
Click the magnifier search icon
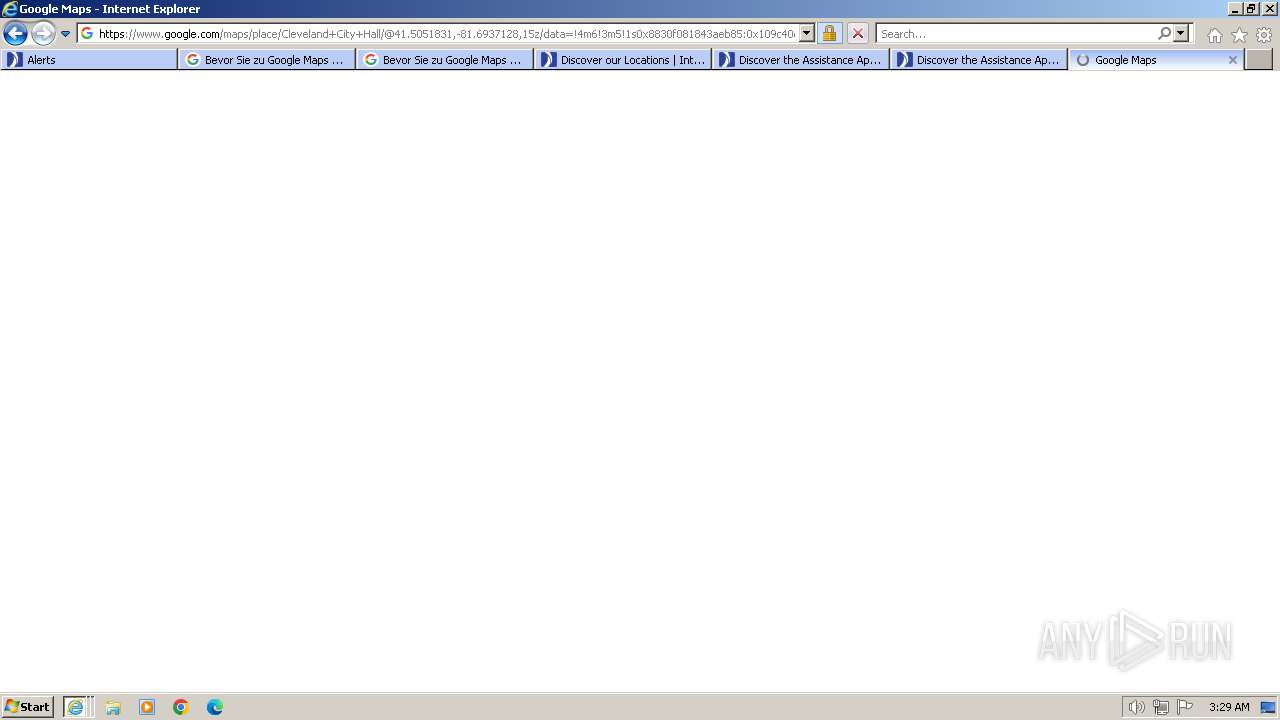[1164, 34]
